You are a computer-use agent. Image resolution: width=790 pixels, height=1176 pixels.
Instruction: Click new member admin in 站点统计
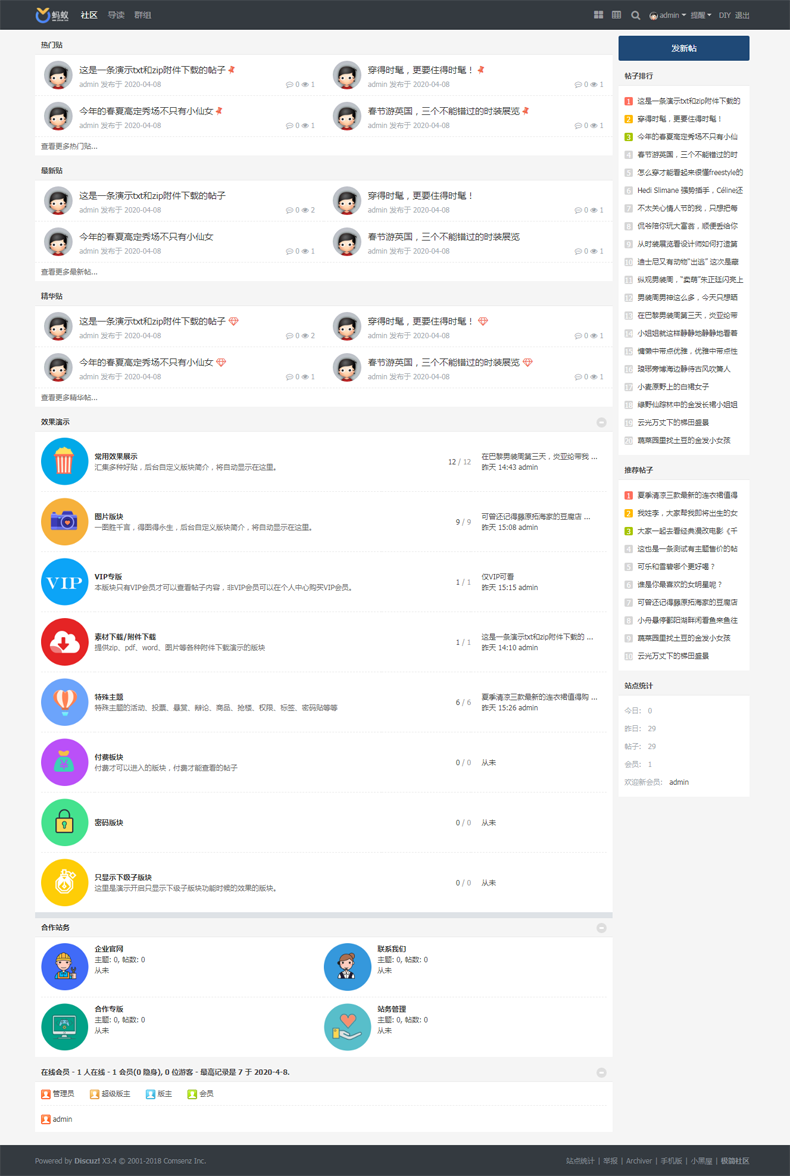point(679,782)
